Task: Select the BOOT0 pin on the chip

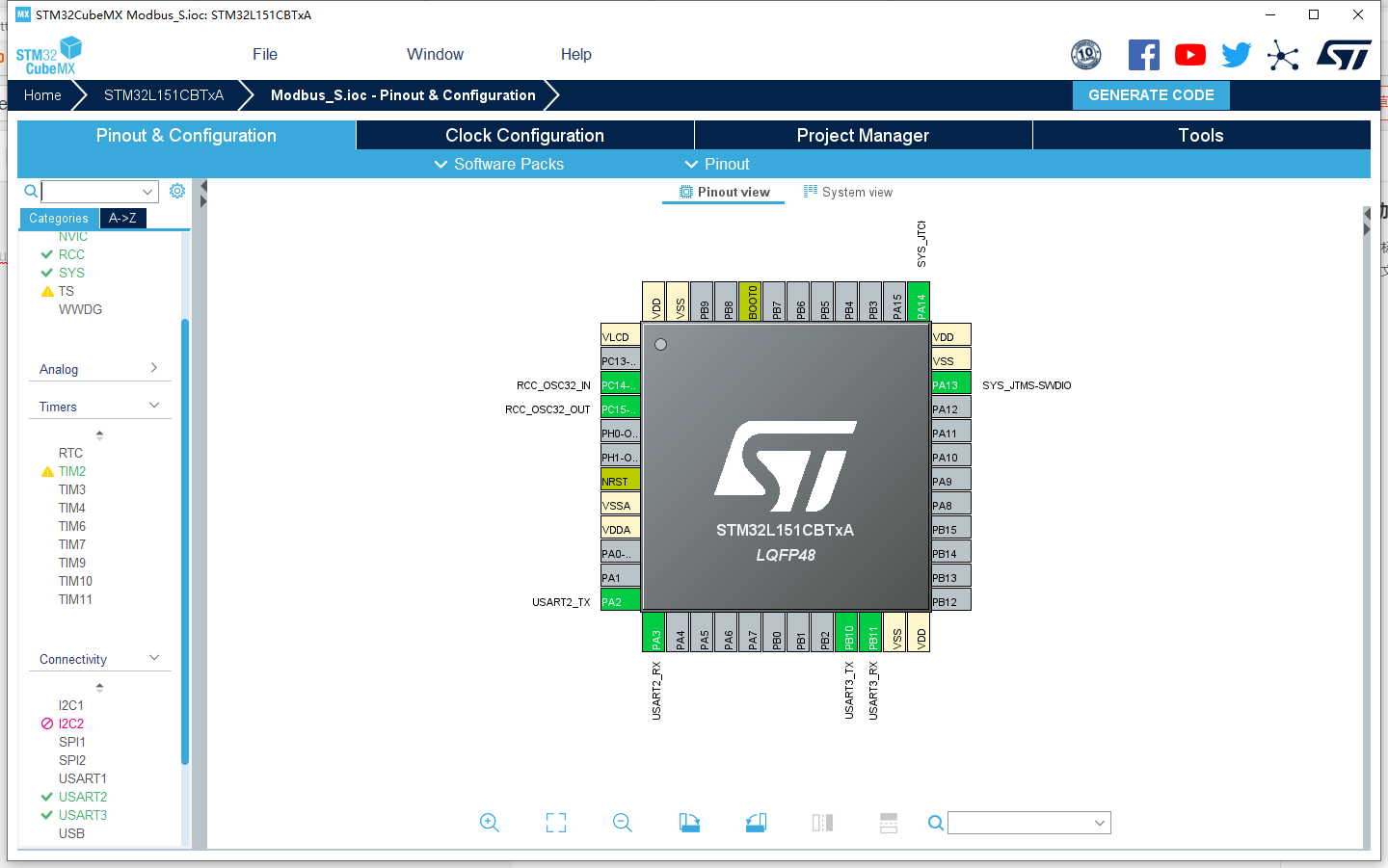Action: [x=750, y=302]
